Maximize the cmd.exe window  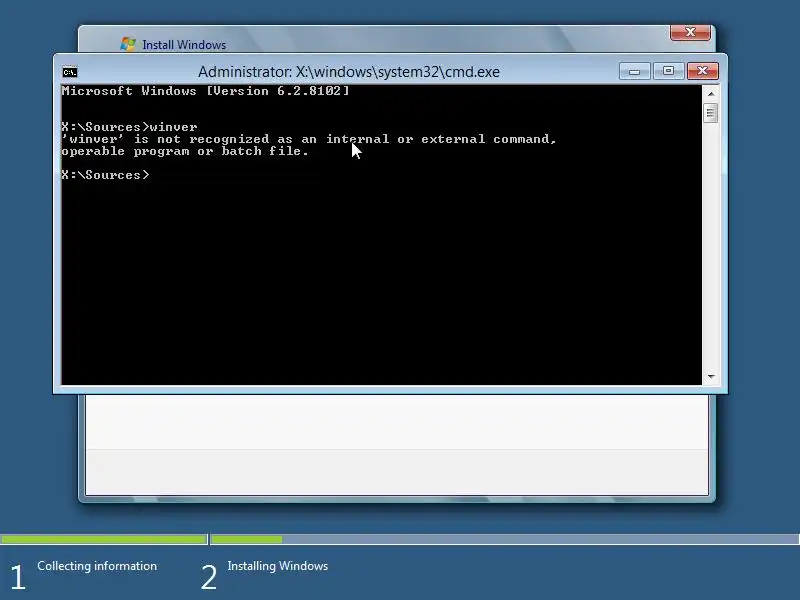668,71
